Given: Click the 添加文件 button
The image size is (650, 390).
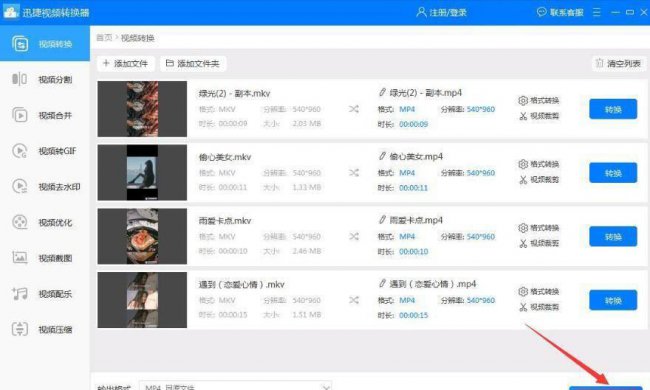Looking at the screenshot, I should click(126, 63).
